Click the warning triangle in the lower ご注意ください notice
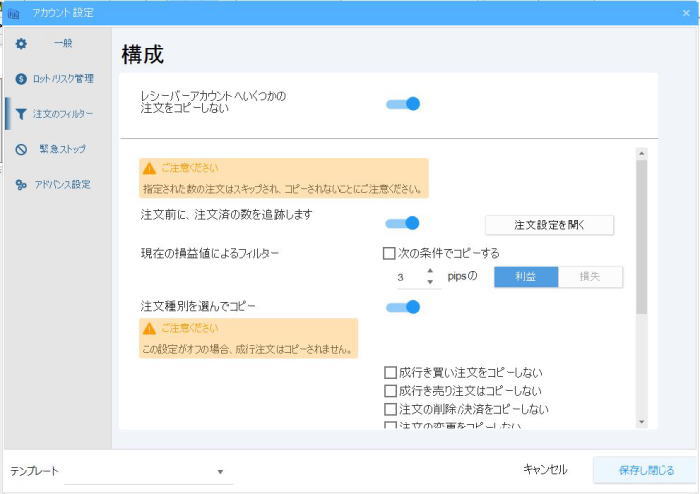The width and height of the screenshot is (700, 494). 149,329
